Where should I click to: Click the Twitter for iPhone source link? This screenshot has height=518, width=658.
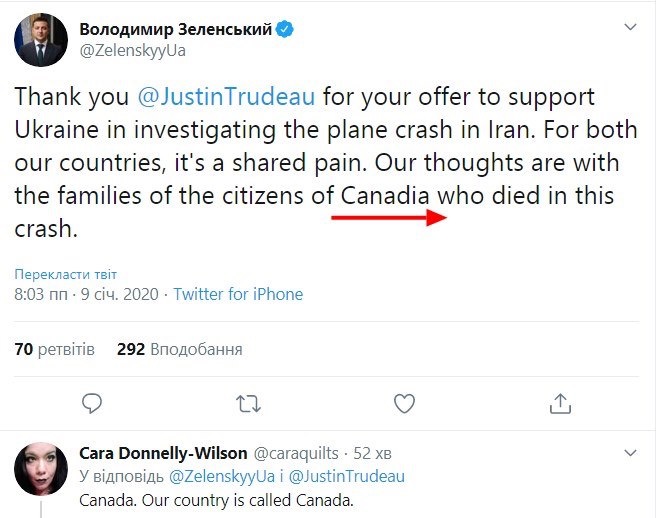coord(238,295)
